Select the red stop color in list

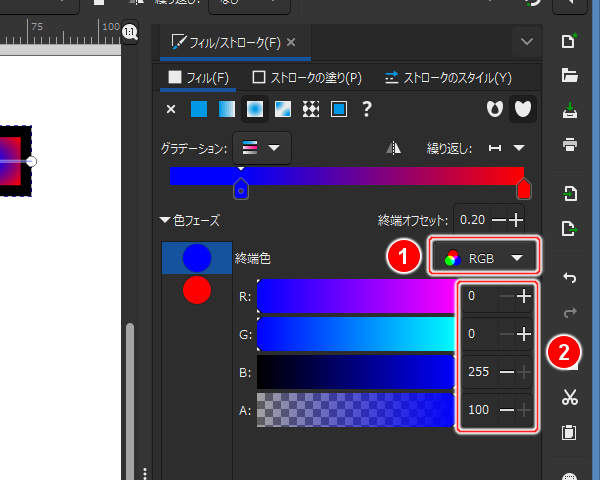[x=197, y=290]
